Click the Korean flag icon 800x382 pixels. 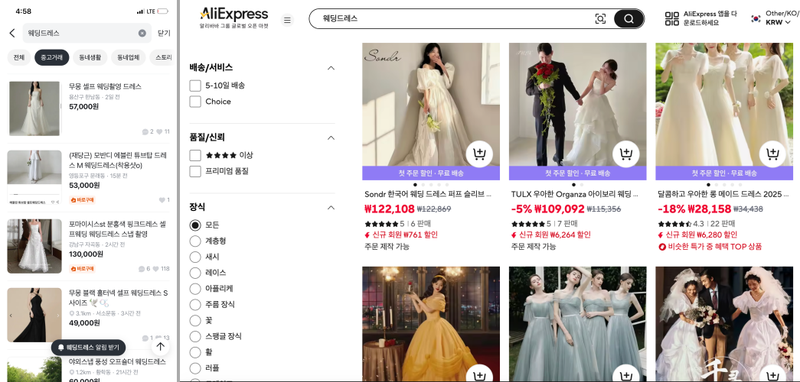point(756,19)
